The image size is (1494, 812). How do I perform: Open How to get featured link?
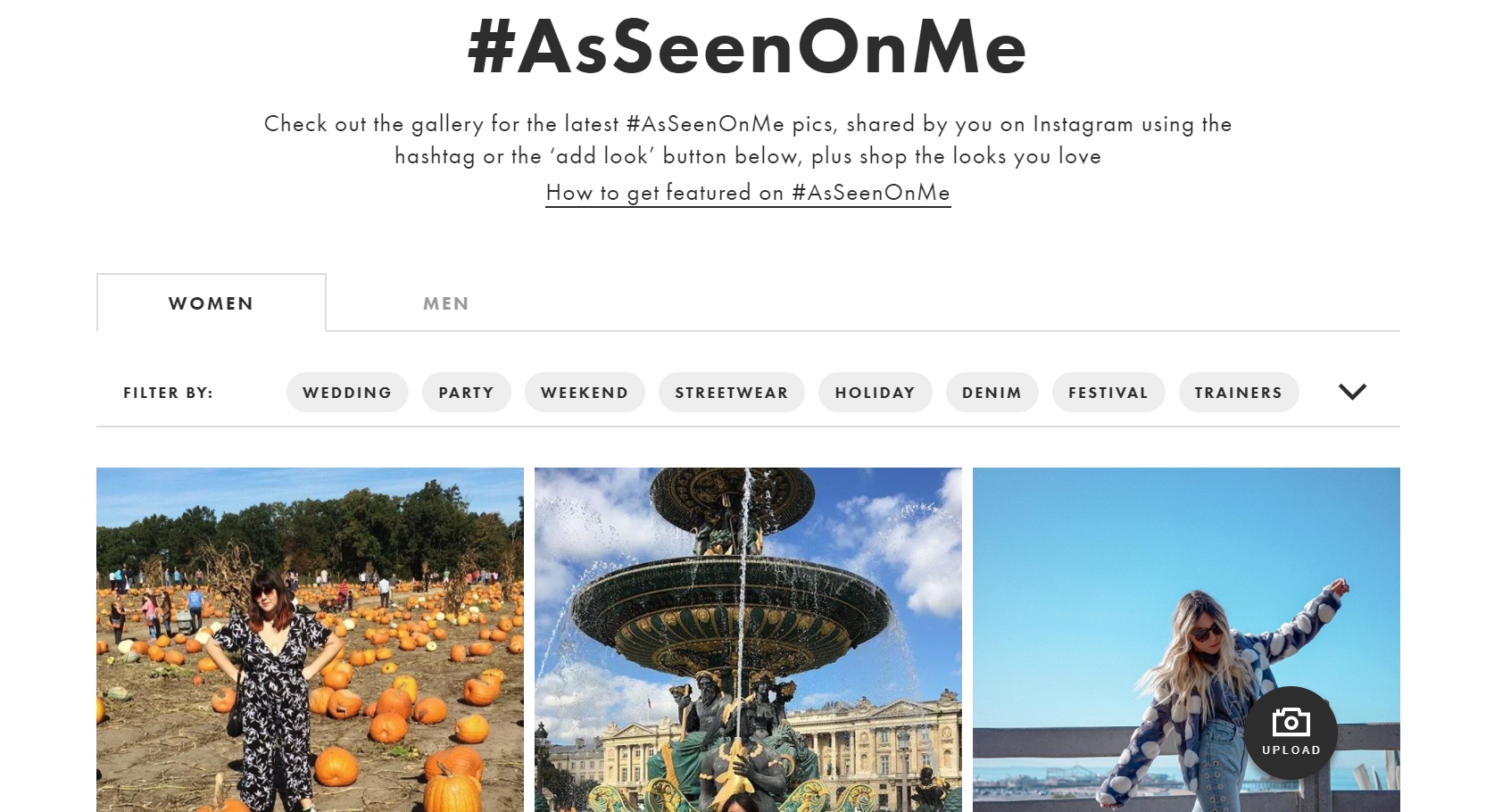(748, 193)
